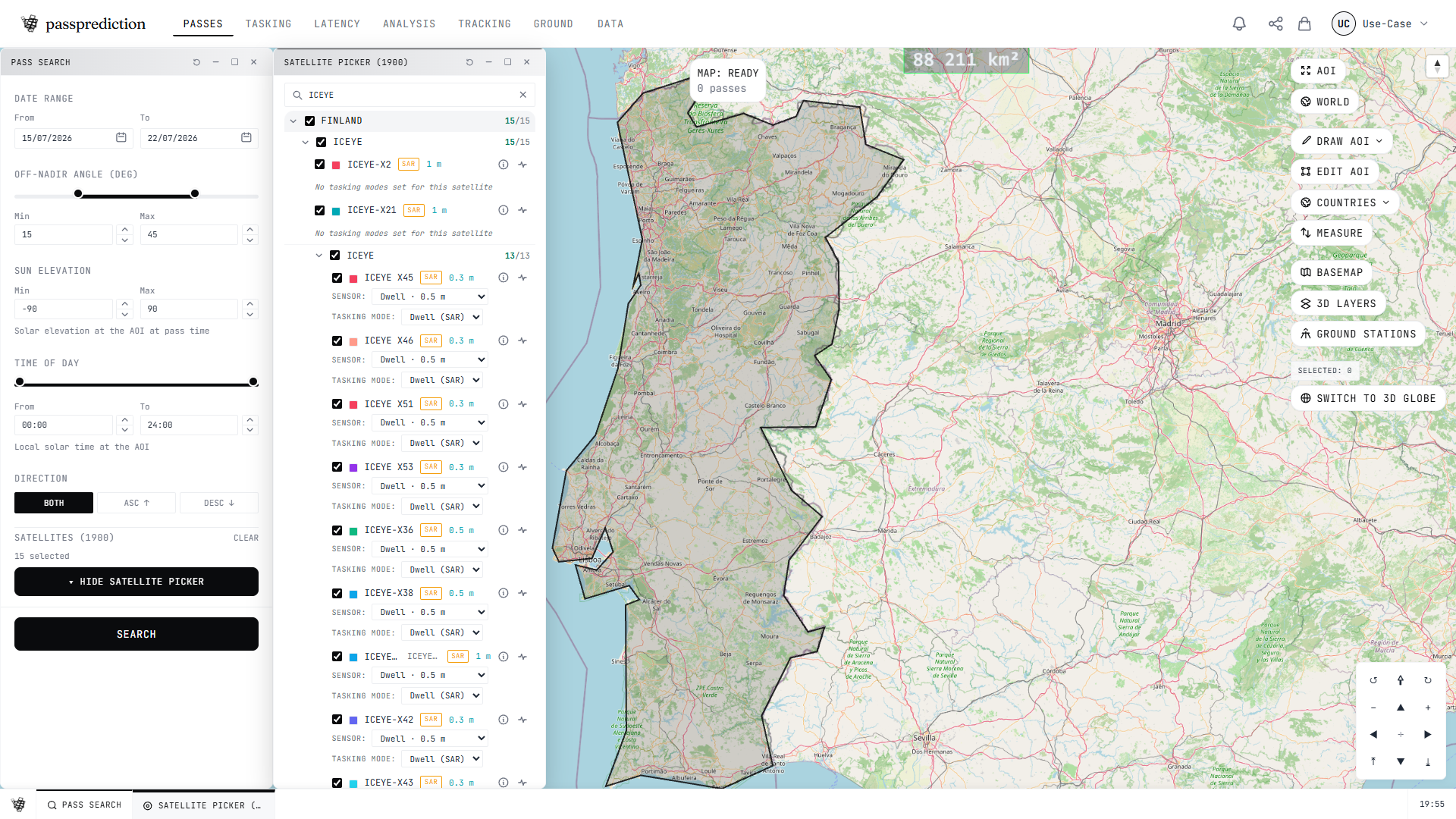Viewport: 1456px width, 819px height.
Task: Activate the Measure tool
Action: click(1332, 233)
